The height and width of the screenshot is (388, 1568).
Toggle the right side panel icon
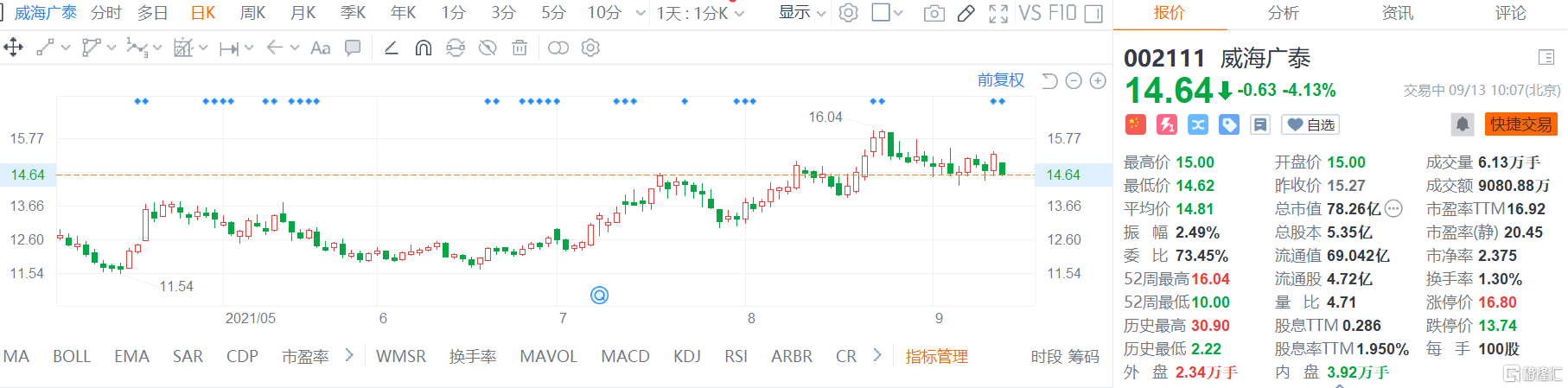pos(1093,13)
